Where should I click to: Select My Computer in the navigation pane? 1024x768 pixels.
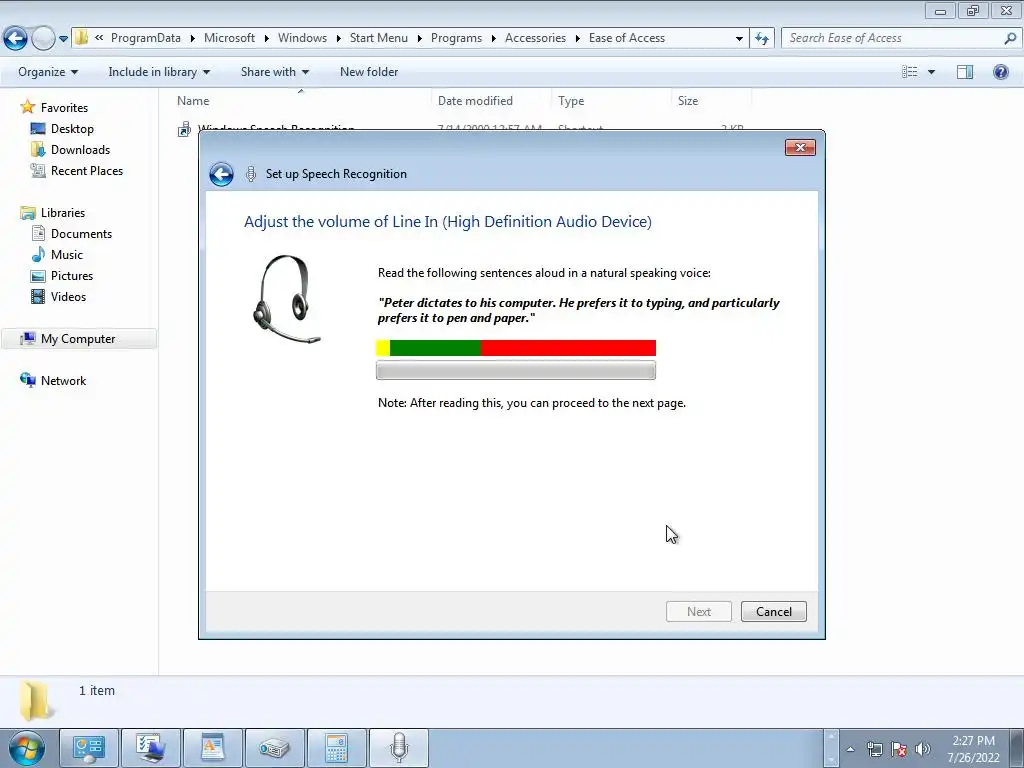(78, 339)
